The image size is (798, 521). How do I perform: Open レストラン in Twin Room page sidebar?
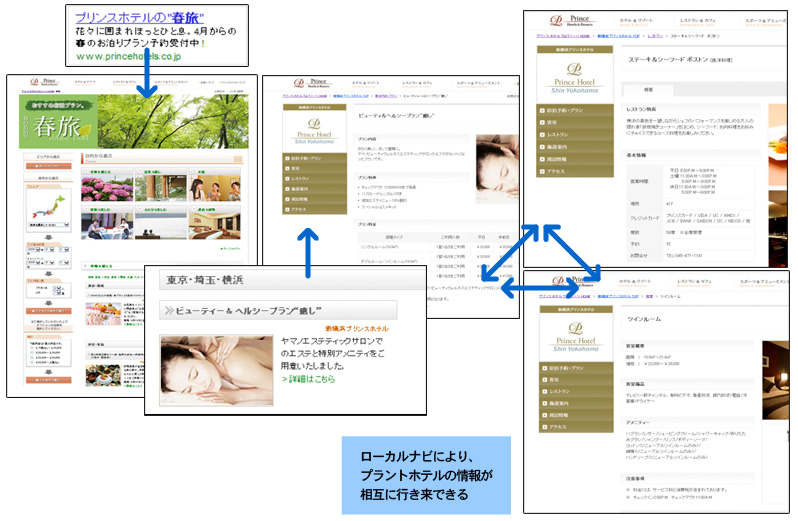tap(576, 391)
